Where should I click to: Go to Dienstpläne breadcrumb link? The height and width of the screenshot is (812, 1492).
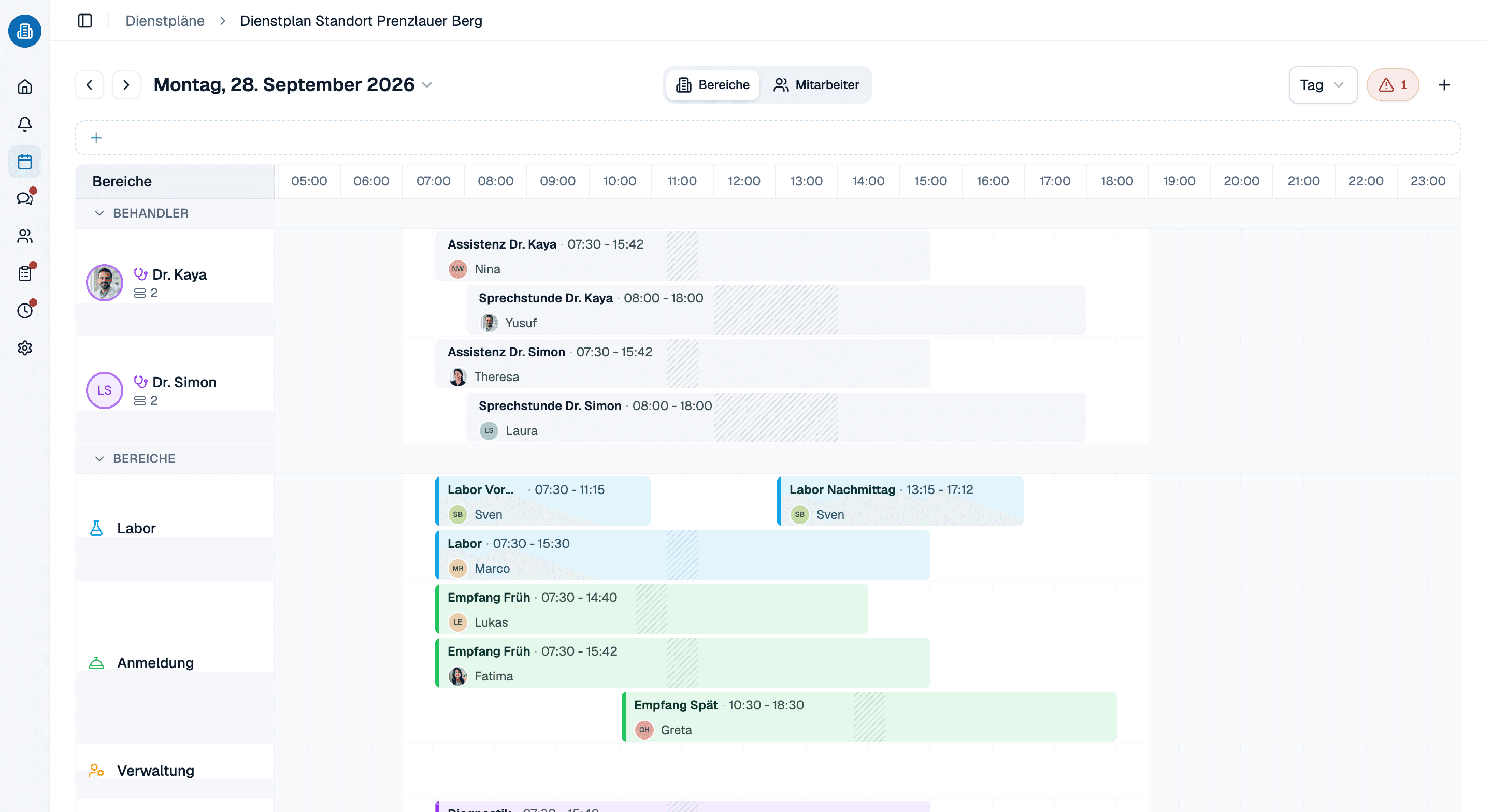click(165, 21)
